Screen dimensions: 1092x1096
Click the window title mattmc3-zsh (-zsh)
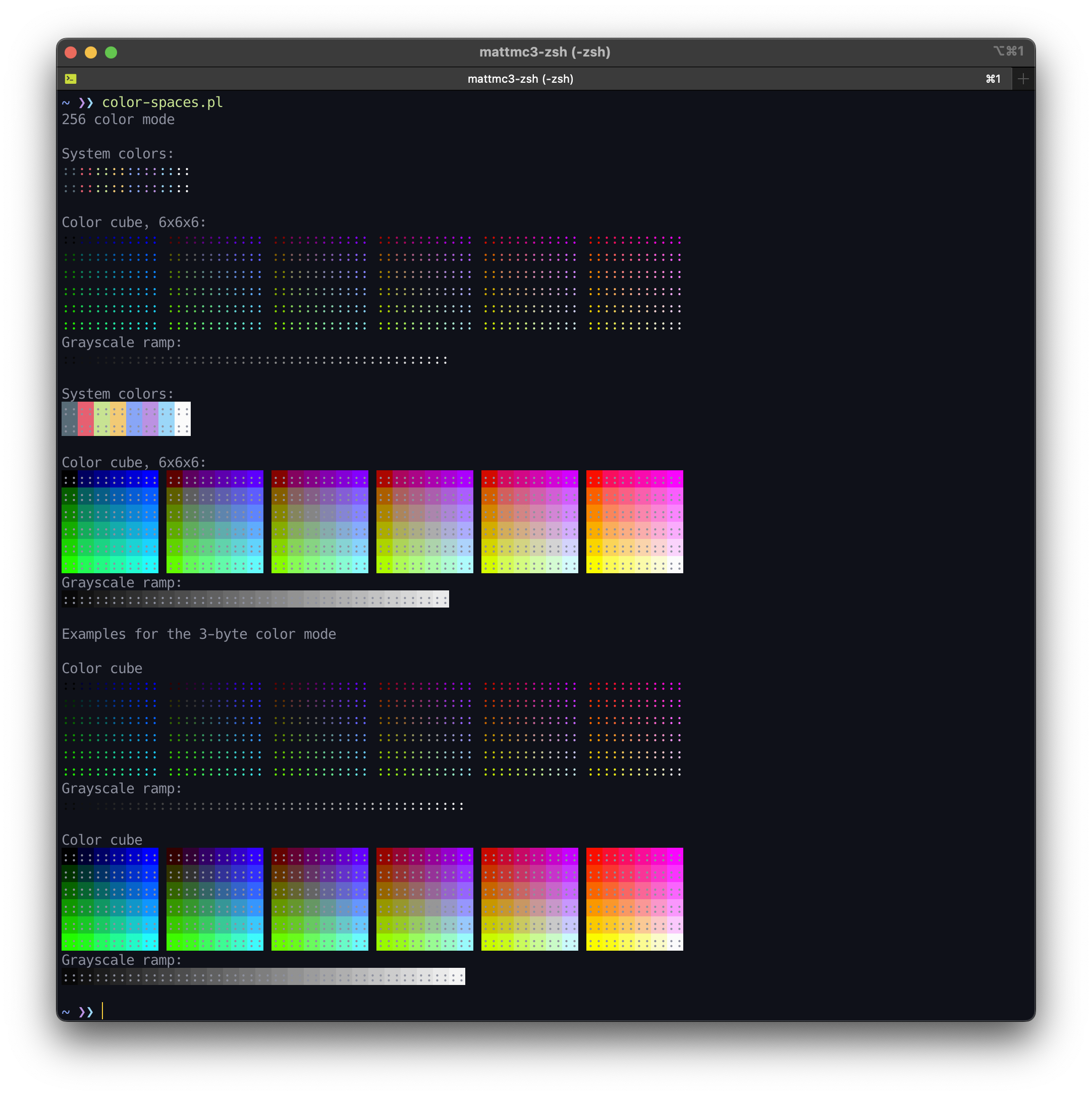(x=544, y=52)
